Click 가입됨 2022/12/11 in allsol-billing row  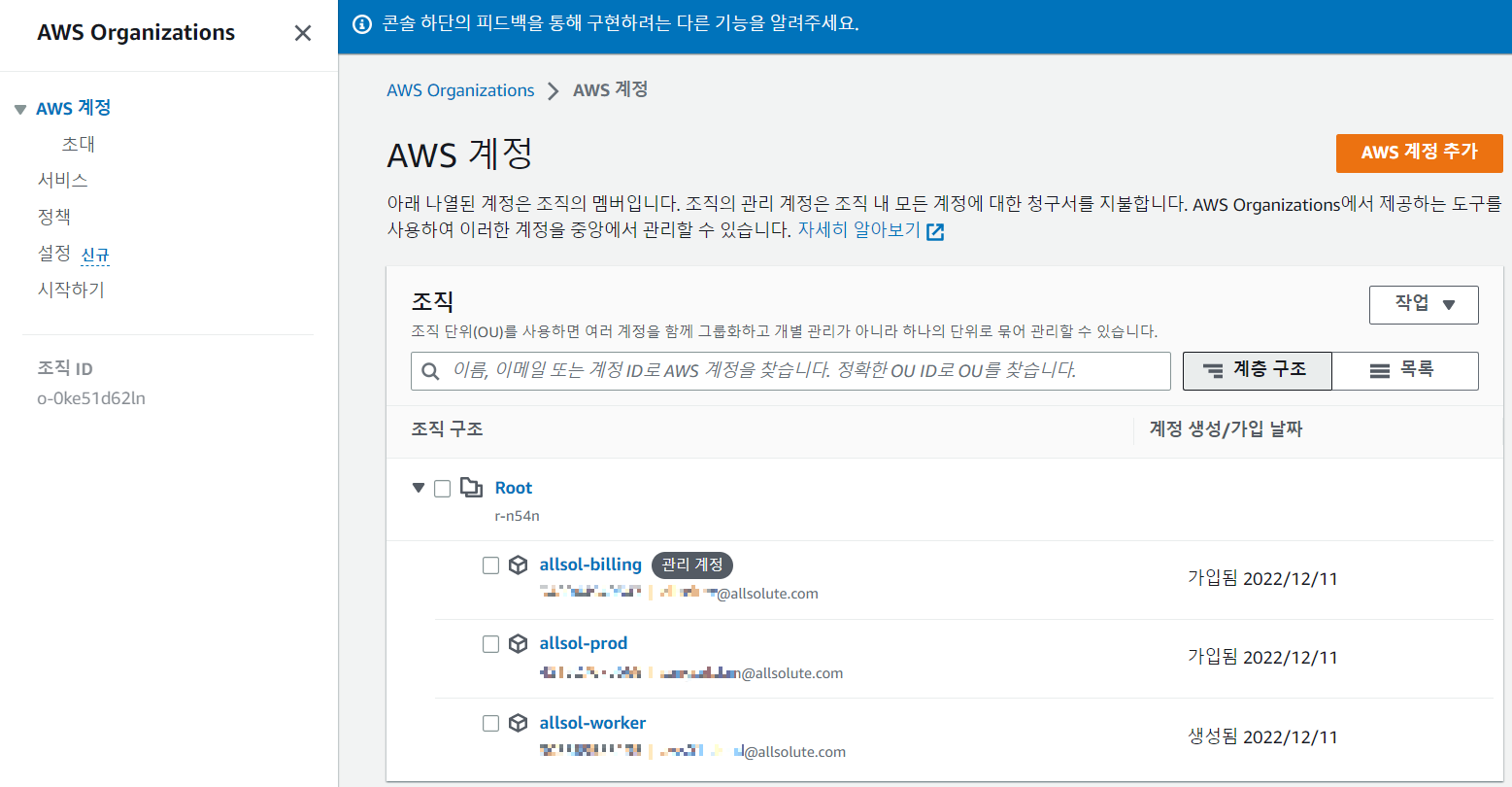tap(1262, 578)
